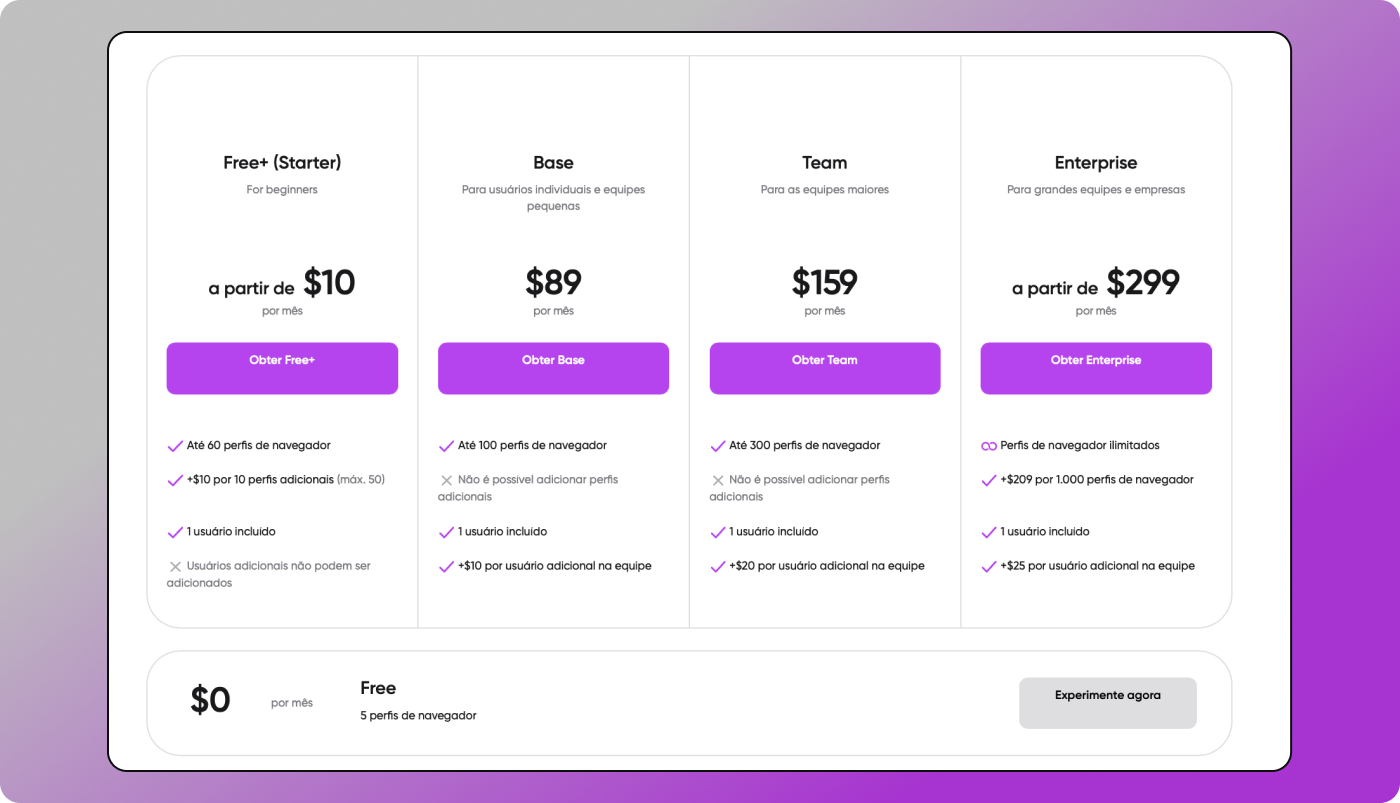The width and height of the screenshot is (1400, 803).
Task: Select the Obter Enterprise button
Action: [1095, 368]
